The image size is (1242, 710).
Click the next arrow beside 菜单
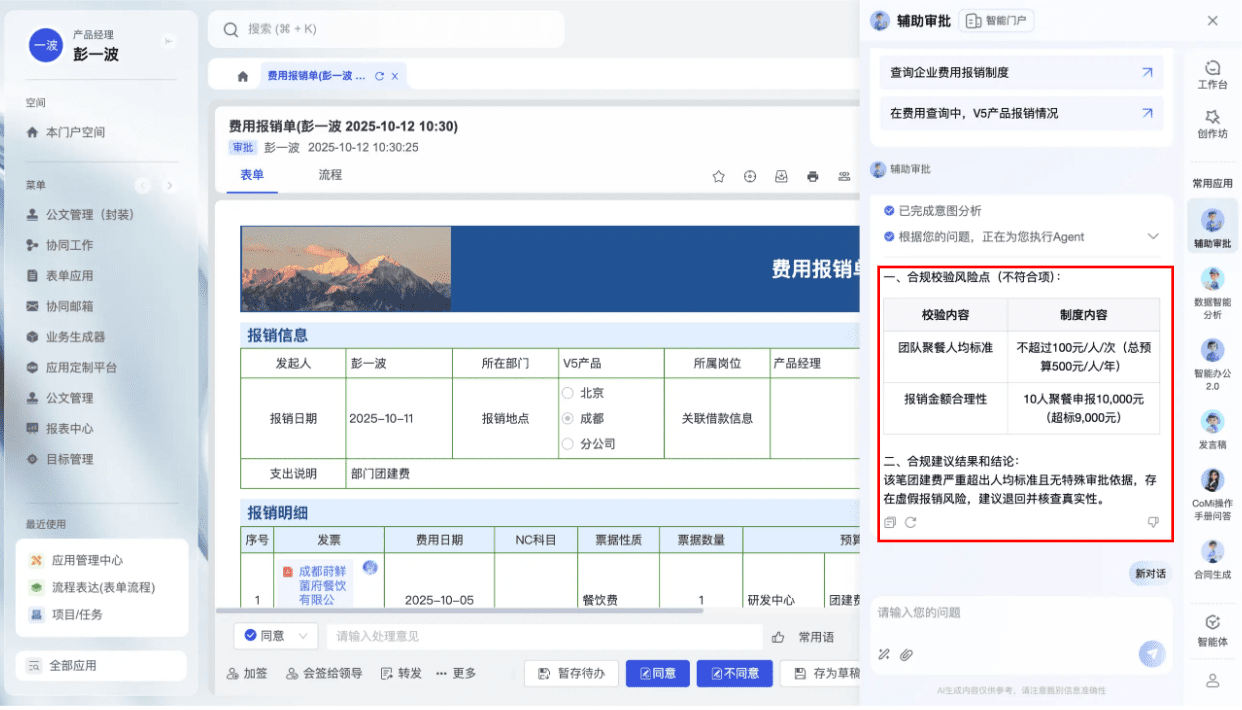(x=169, y=185)
